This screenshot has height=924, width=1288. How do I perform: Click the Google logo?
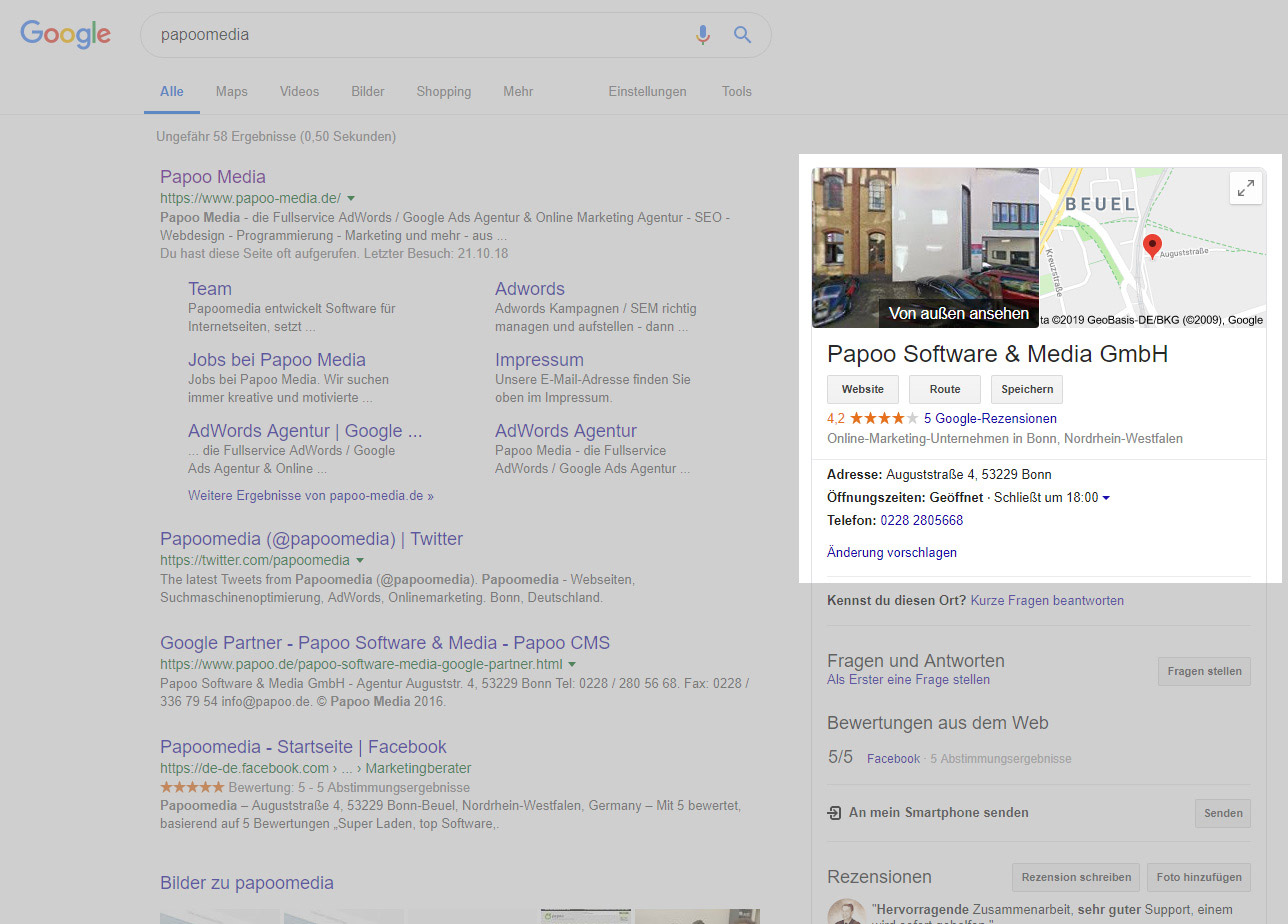click(x=65, y=34)
